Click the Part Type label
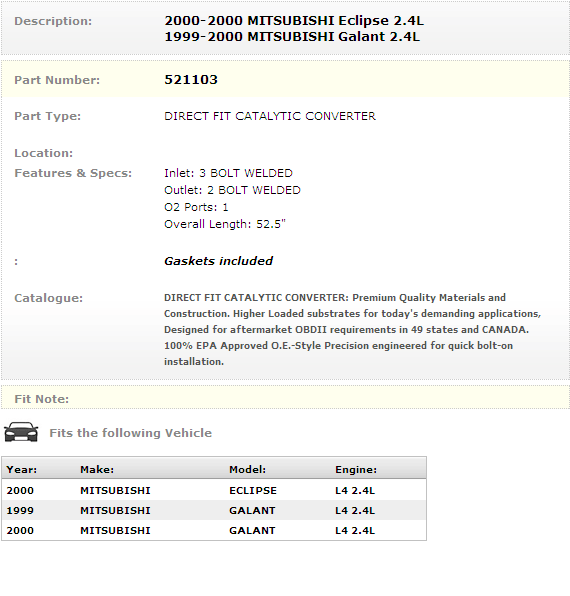This screenshot has width=570, height=596. coord(48,116)
